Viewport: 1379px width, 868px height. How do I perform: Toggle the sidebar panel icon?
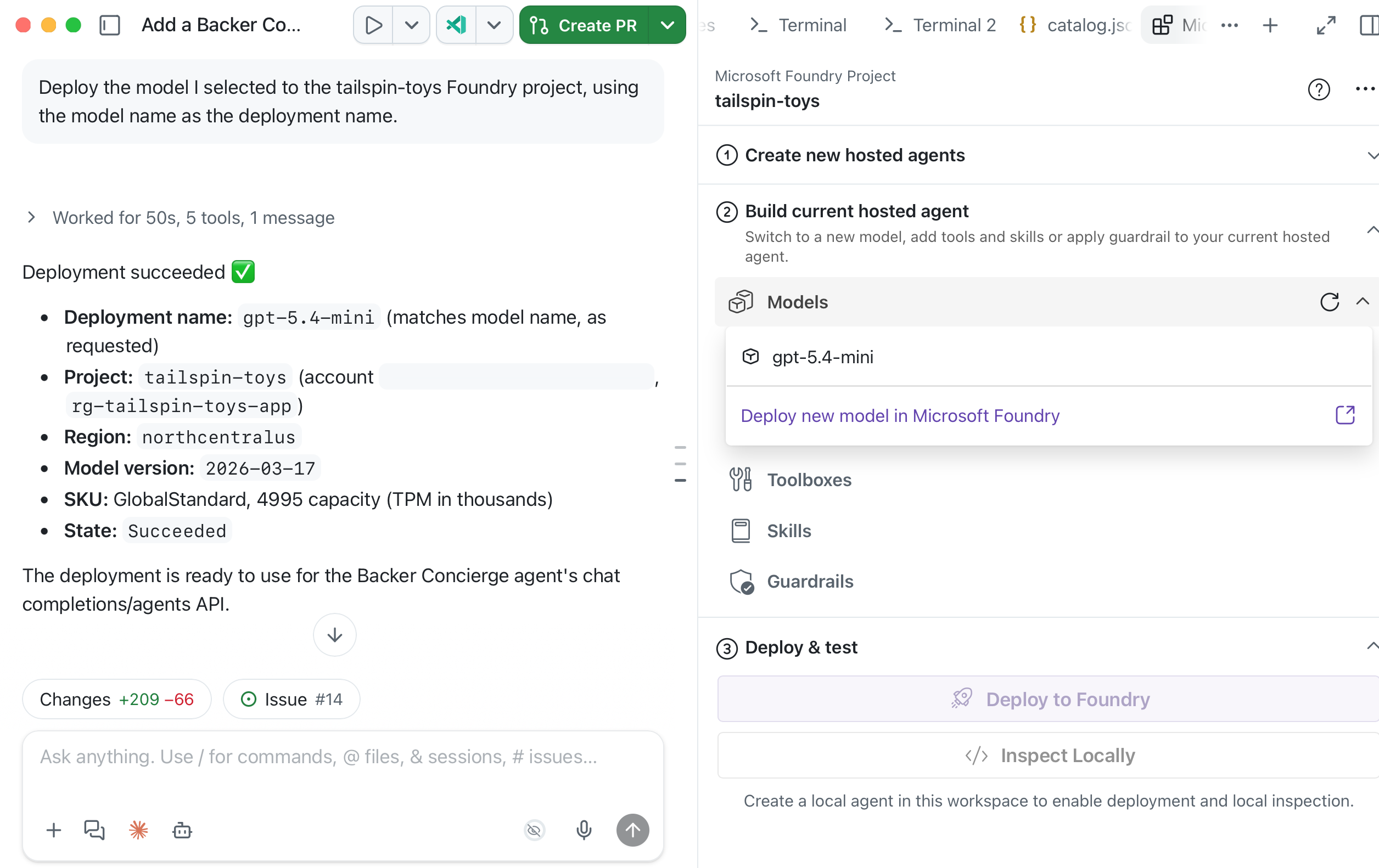(109, 25)
